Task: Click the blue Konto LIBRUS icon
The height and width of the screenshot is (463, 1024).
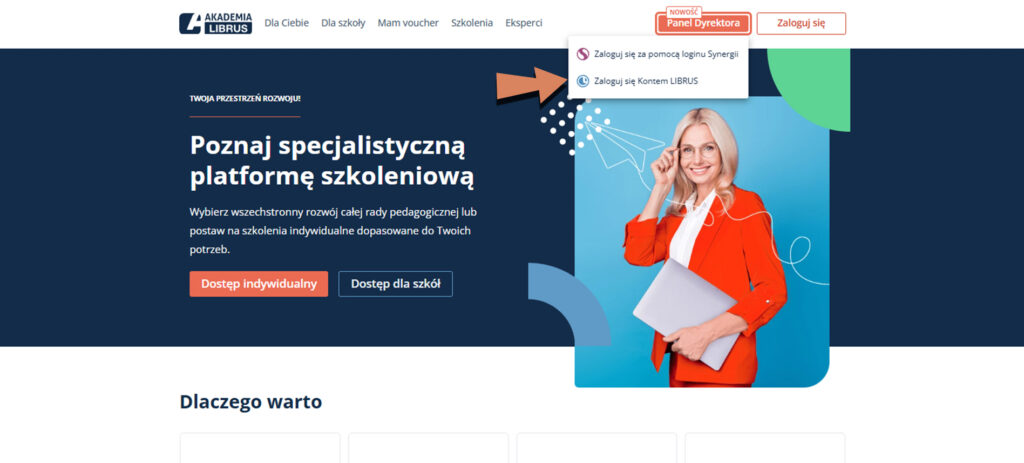Action: pos(583,81)
